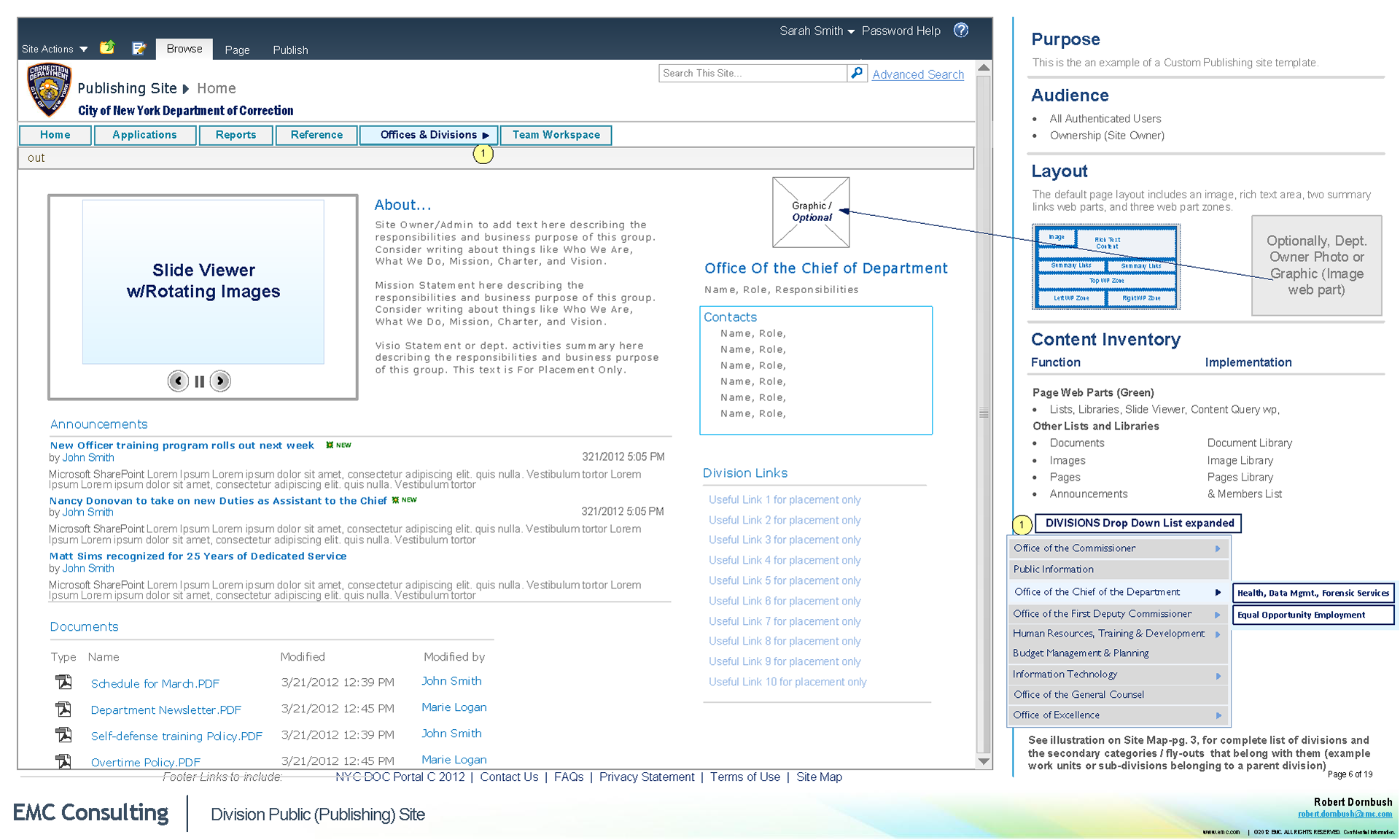The height and width of the screenshot is (840, 1400).
Task: Open the Site Actions dropdown
Action: 55,49
